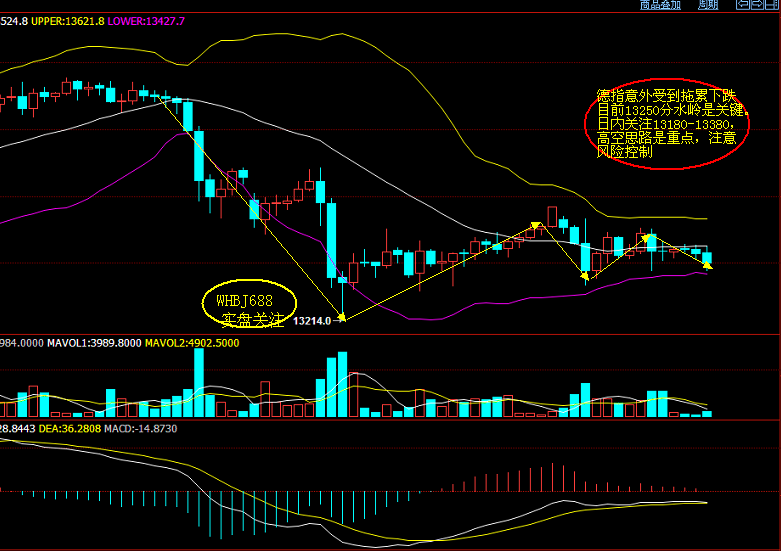Open the 商品叠加 overlay link
Screen dimensions: 781x551
pos(660,5)
